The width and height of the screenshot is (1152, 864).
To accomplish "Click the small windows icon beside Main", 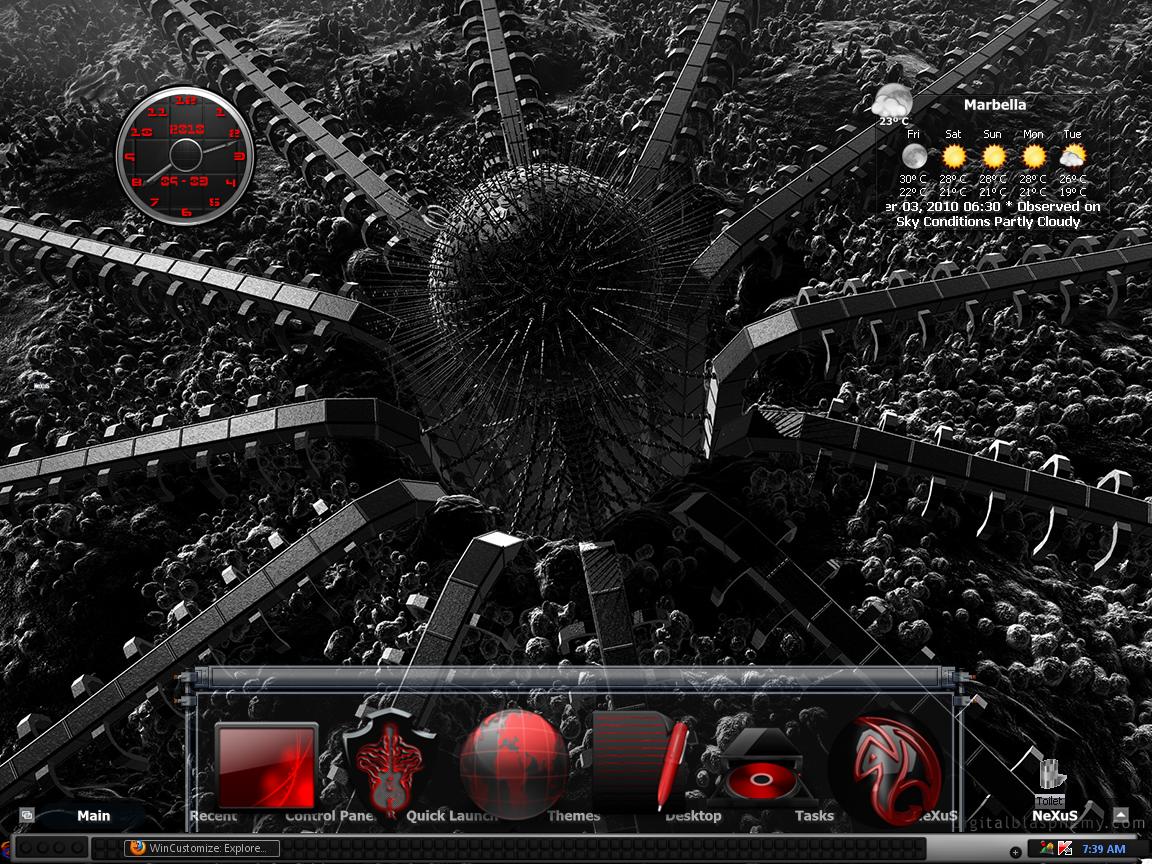I will [26, 815].
